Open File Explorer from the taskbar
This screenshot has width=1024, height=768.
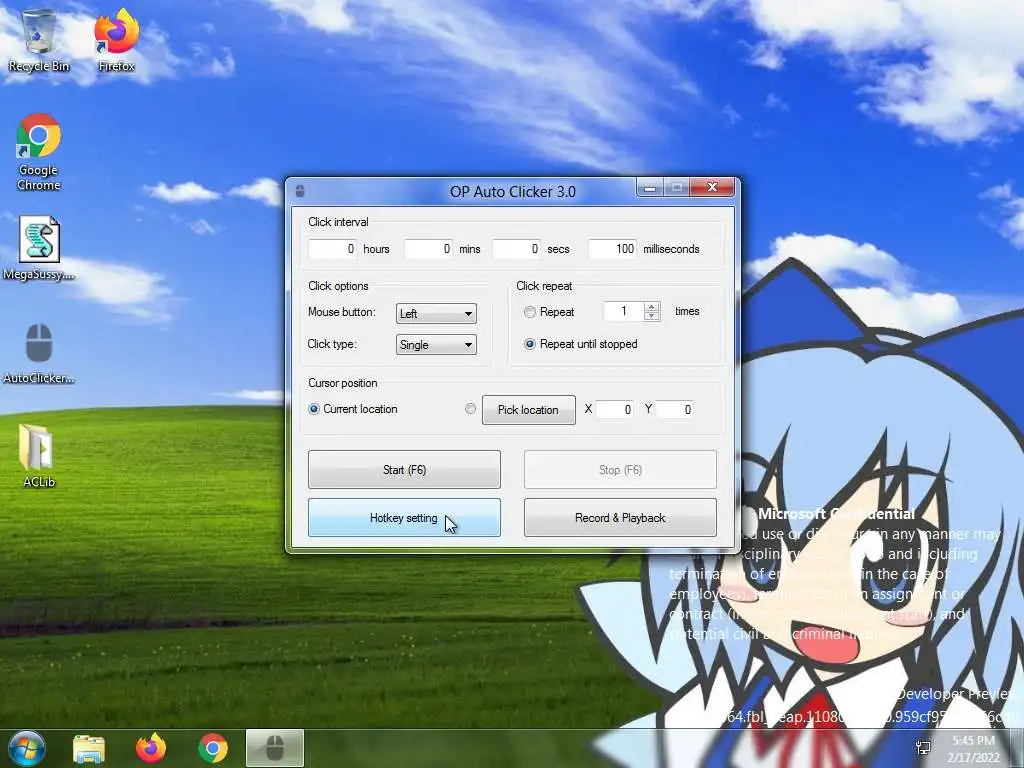tap(89, 748)
